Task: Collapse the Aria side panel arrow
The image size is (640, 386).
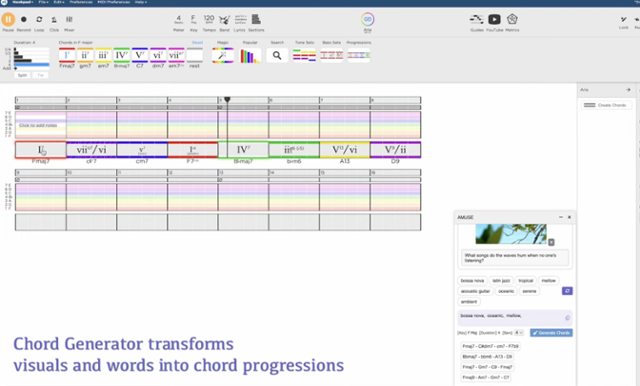Action: [628, 90]
